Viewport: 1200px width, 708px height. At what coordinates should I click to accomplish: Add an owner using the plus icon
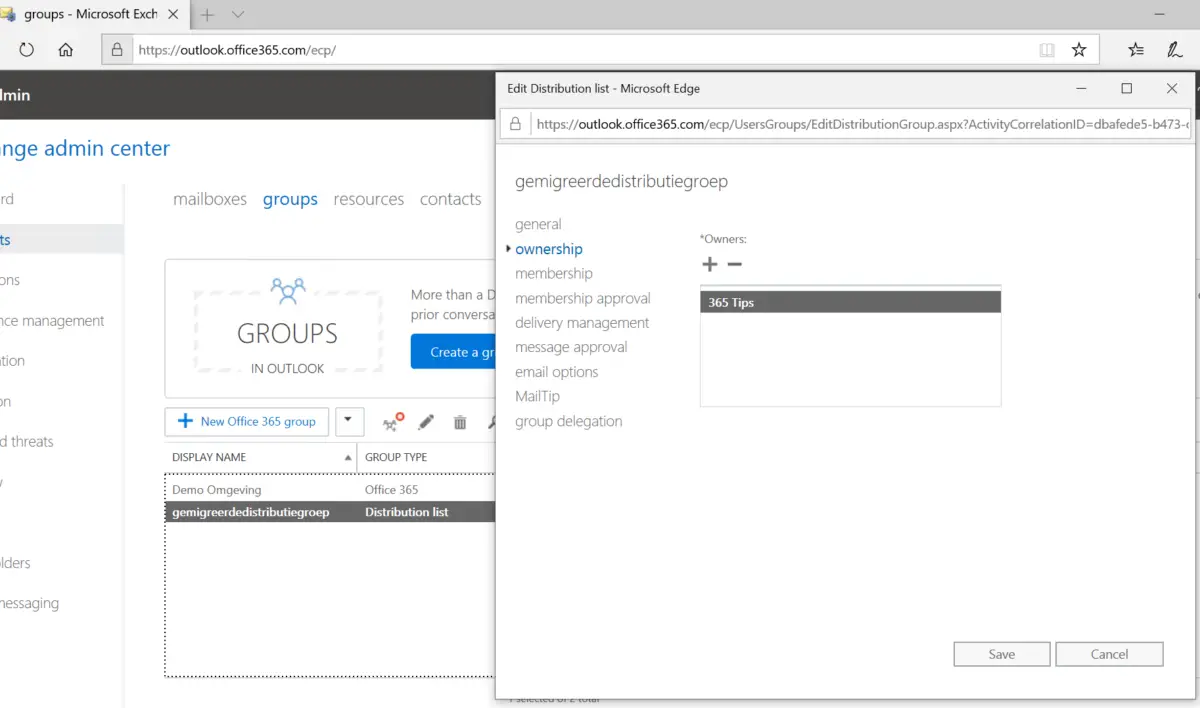pyautogui.click(x=708, y=264)
